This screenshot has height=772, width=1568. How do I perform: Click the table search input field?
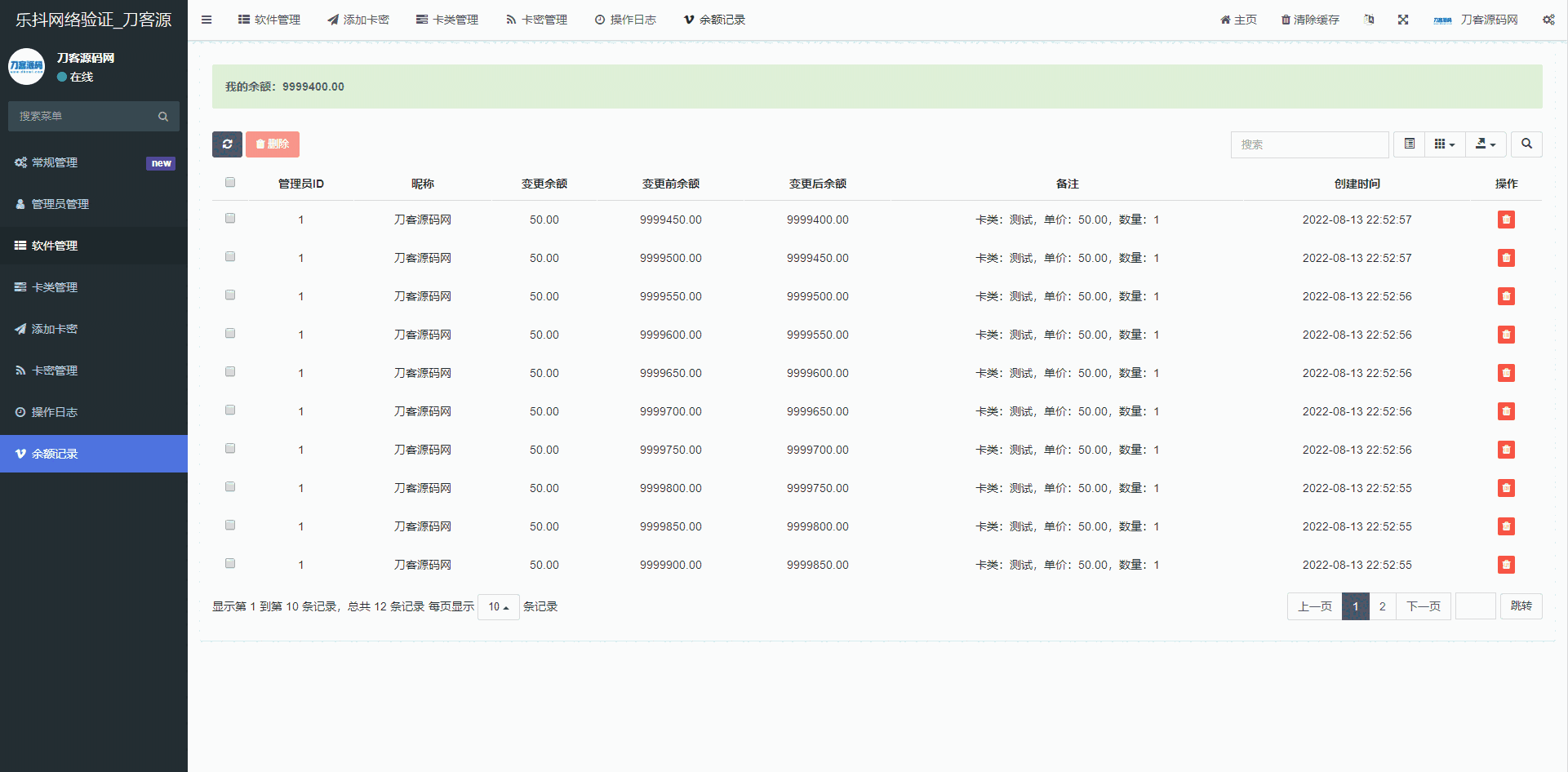pos(1308,144)
